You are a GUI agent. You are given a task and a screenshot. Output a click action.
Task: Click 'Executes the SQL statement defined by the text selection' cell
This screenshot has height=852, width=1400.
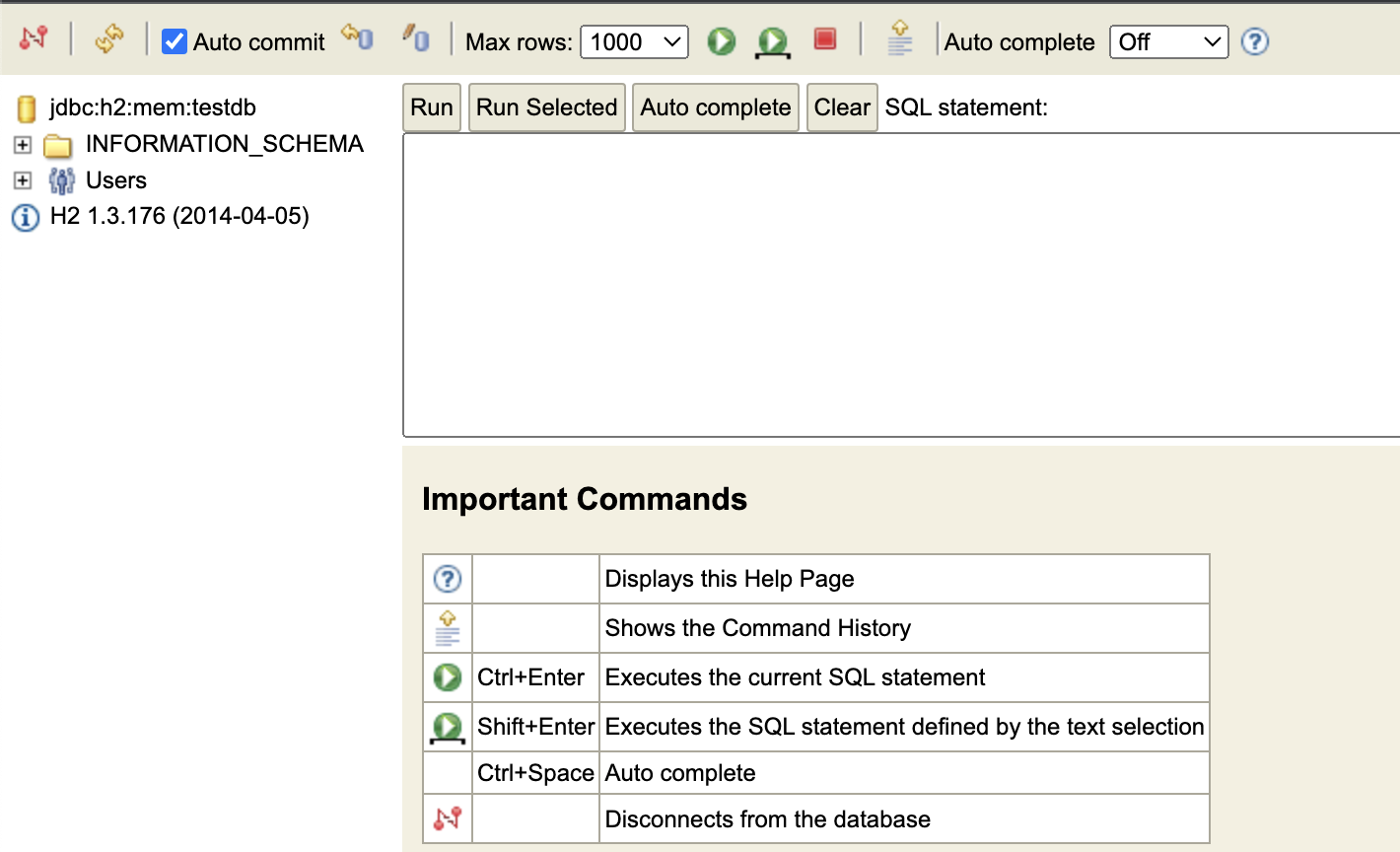click(x=904, y=727)
